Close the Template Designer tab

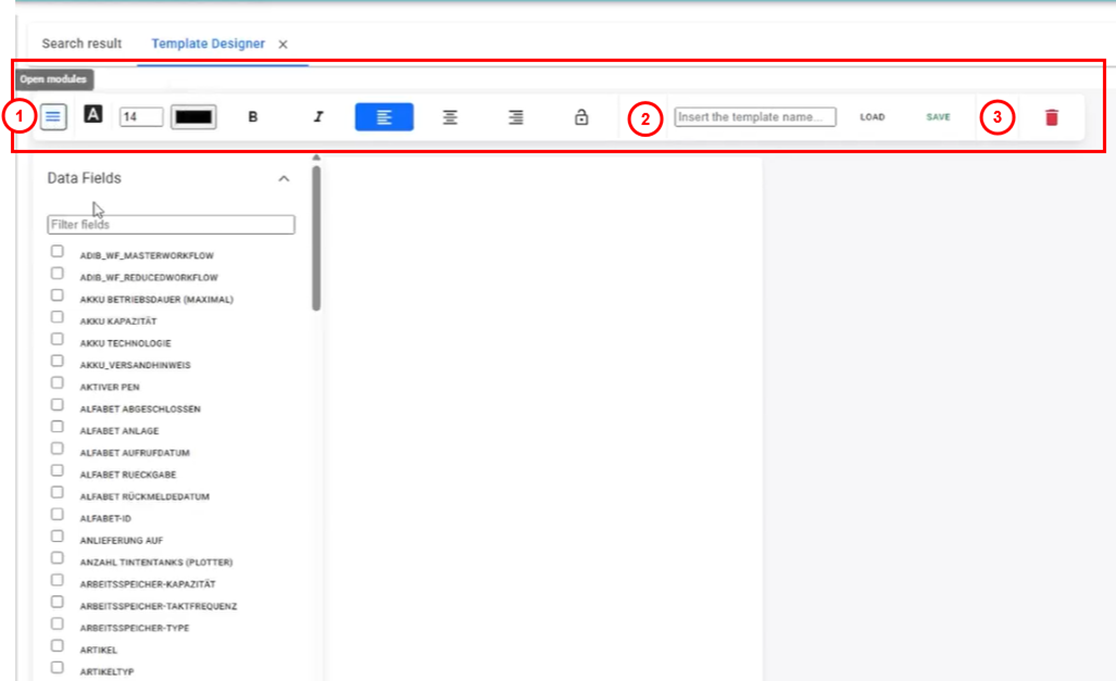[x=283, y=44]
